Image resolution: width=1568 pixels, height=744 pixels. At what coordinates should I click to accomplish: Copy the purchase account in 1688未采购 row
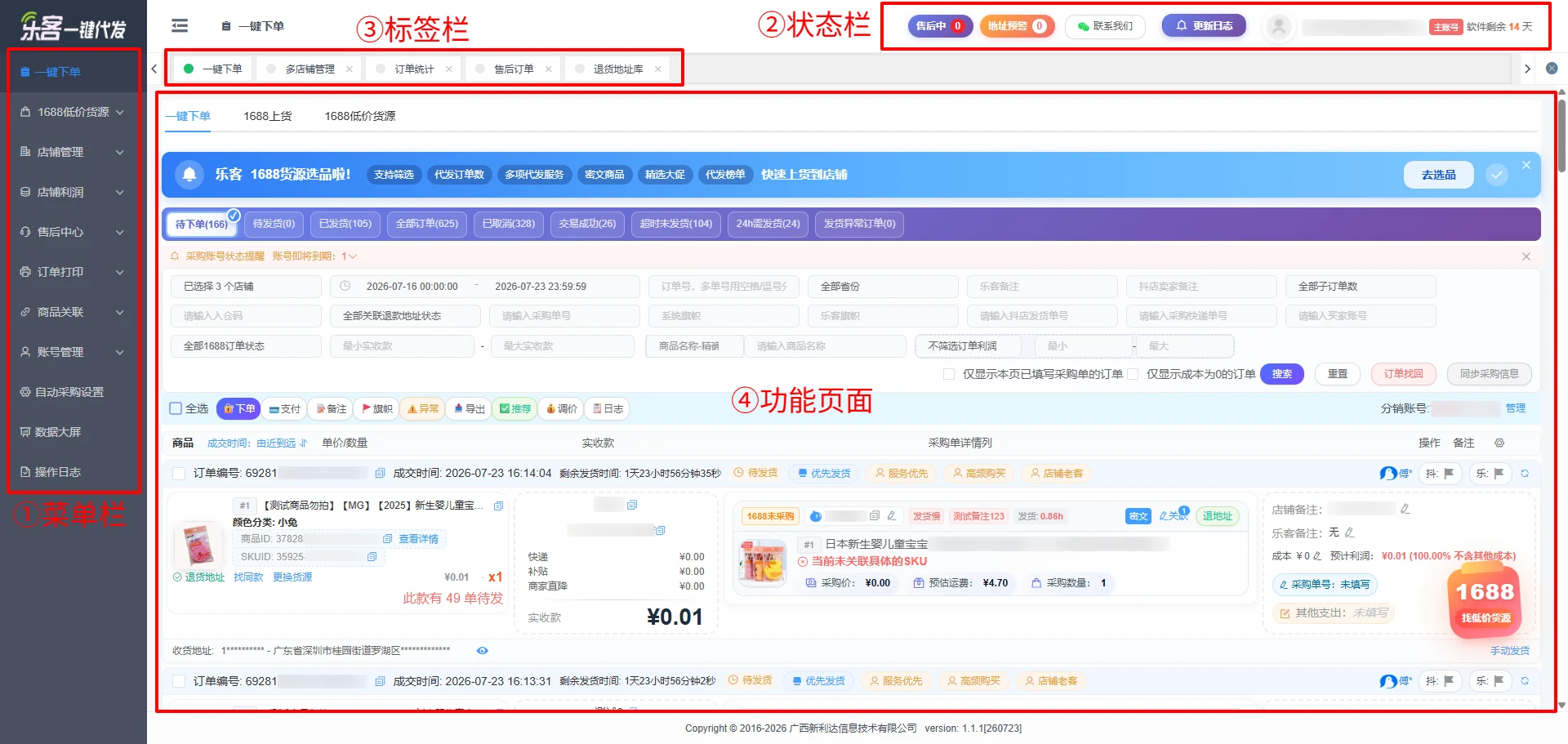[875, 516]
